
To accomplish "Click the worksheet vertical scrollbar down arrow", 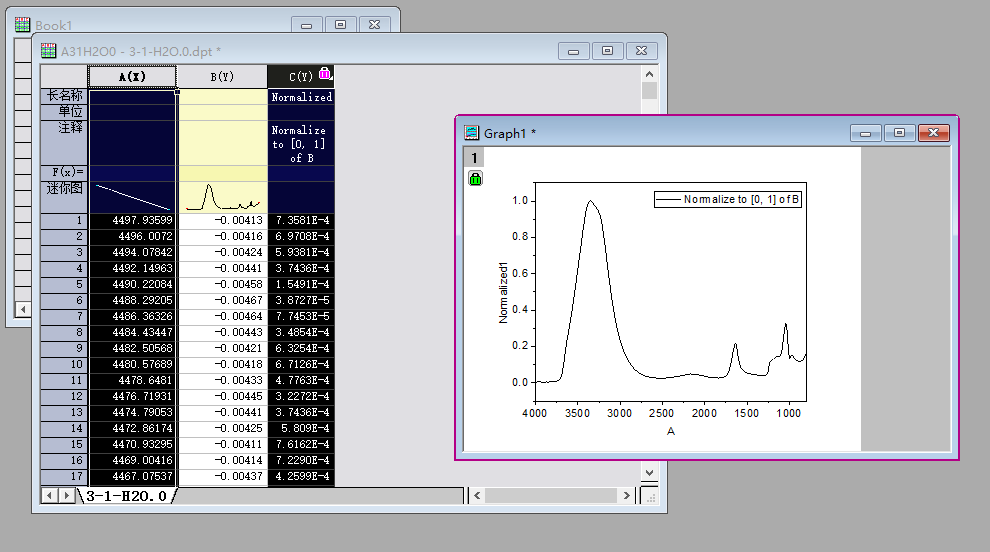I will tap(649, 472).
